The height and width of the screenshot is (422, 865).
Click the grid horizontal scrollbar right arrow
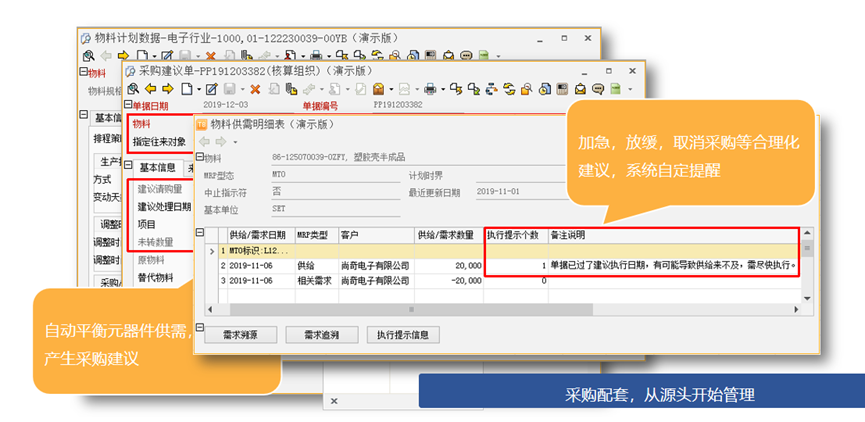pyautogui.click(x=795, y=310)
